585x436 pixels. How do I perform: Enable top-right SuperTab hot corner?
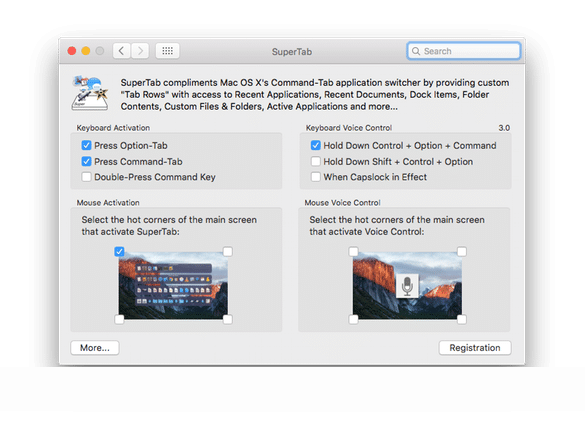228,251
